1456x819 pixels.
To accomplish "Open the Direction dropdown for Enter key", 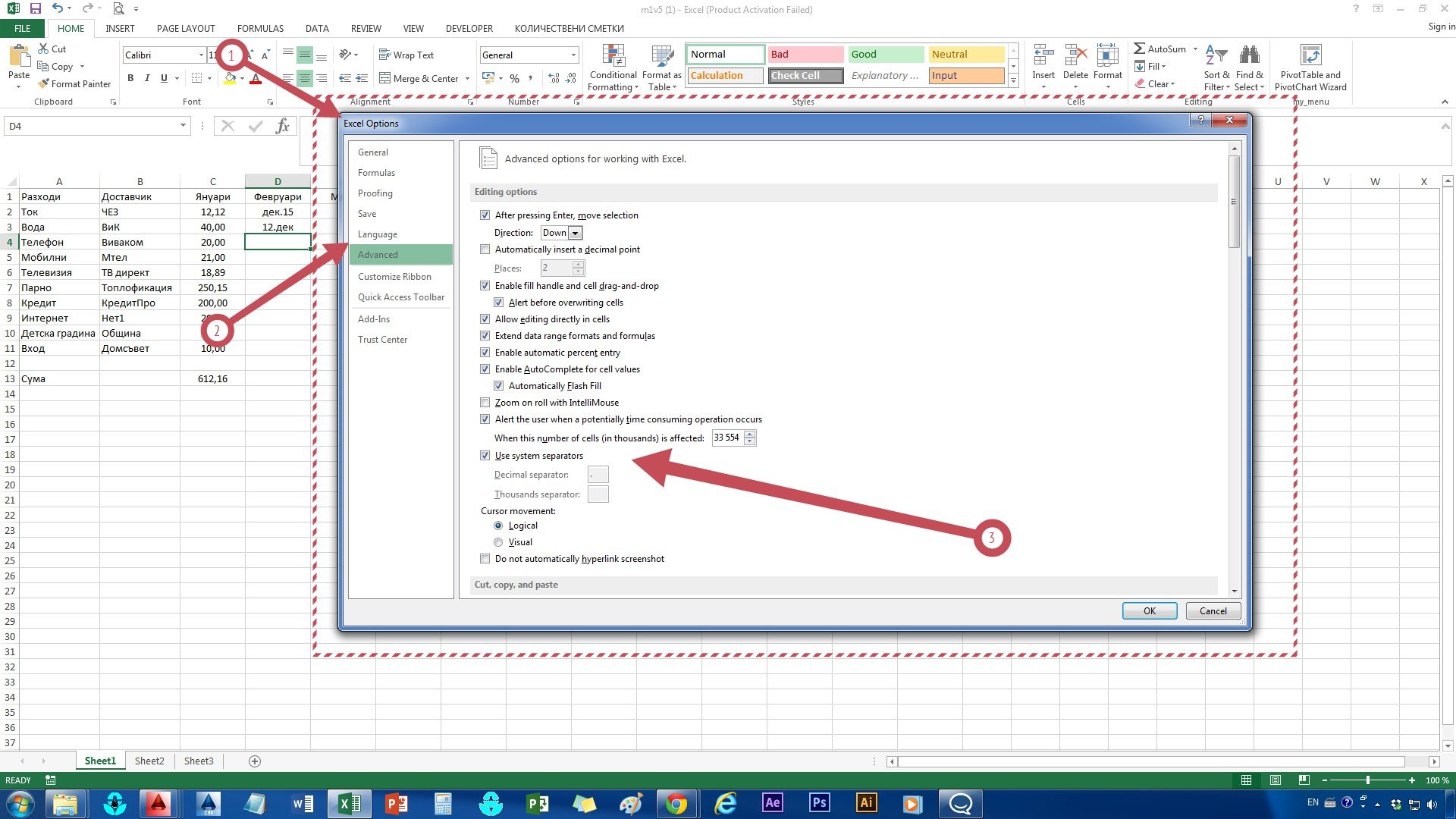I will tap(576, 232).
